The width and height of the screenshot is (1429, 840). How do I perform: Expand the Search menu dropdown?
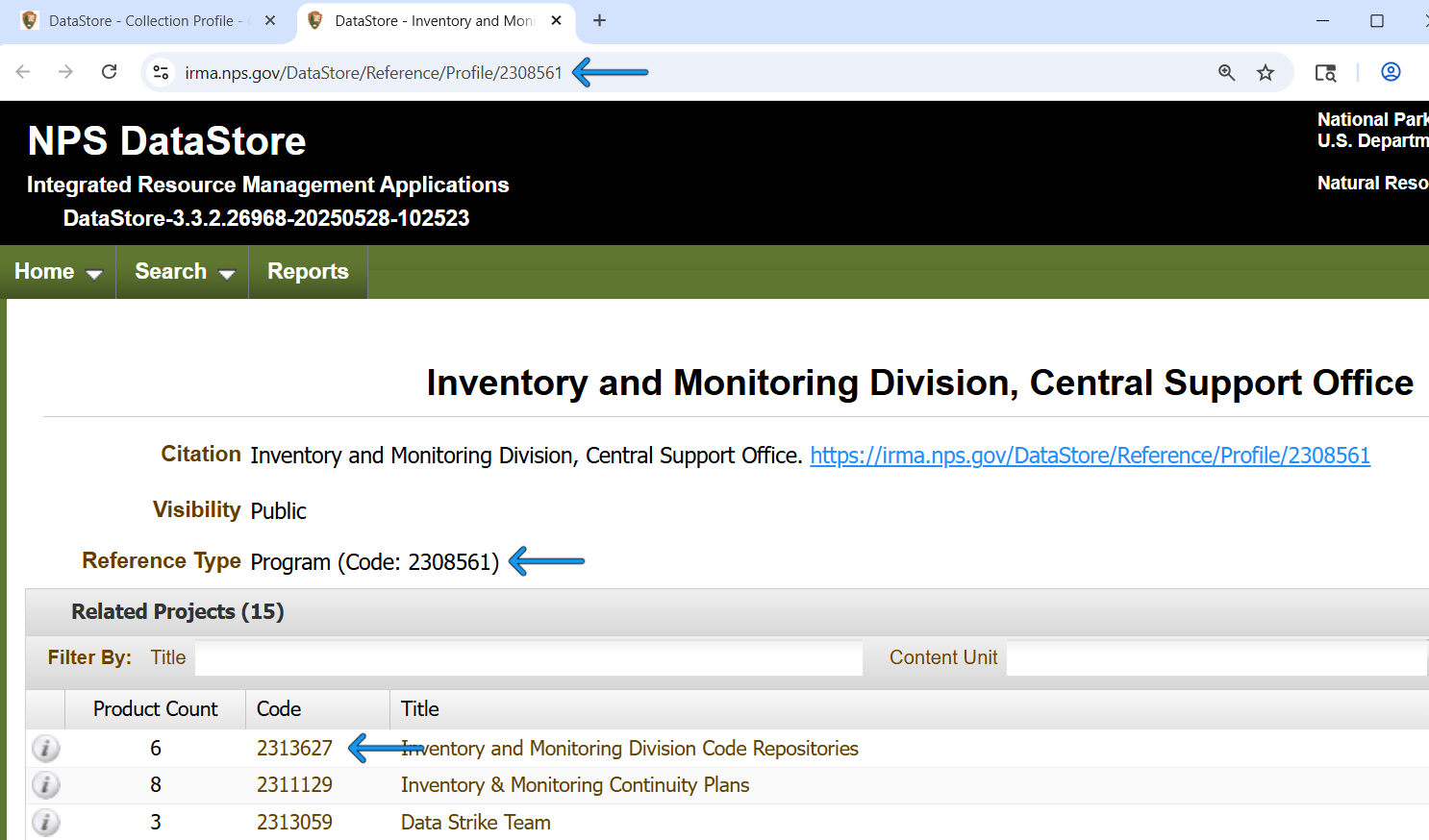[x=184, y=272]
